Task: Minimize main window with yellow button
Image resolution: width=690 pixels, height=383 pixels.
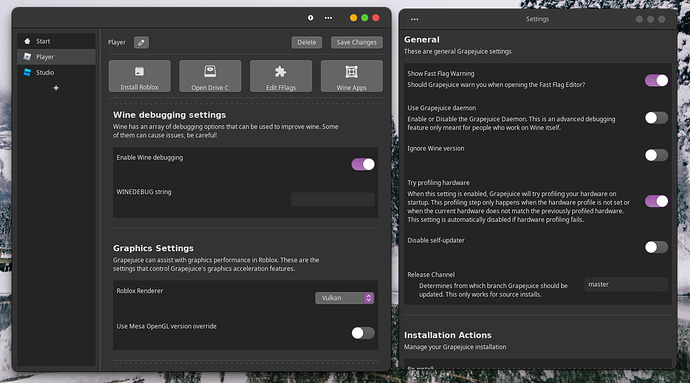Action: [353, 18]
